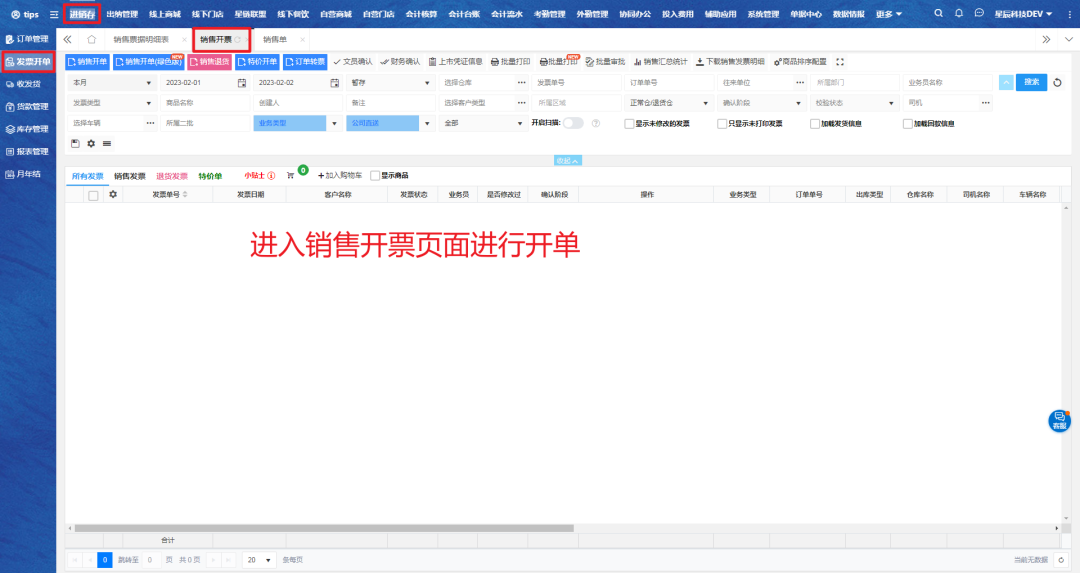Viewport: 1080px width, 573px height.
Task: Enable the 显示商品 checkbox
Action: point(375,175)
